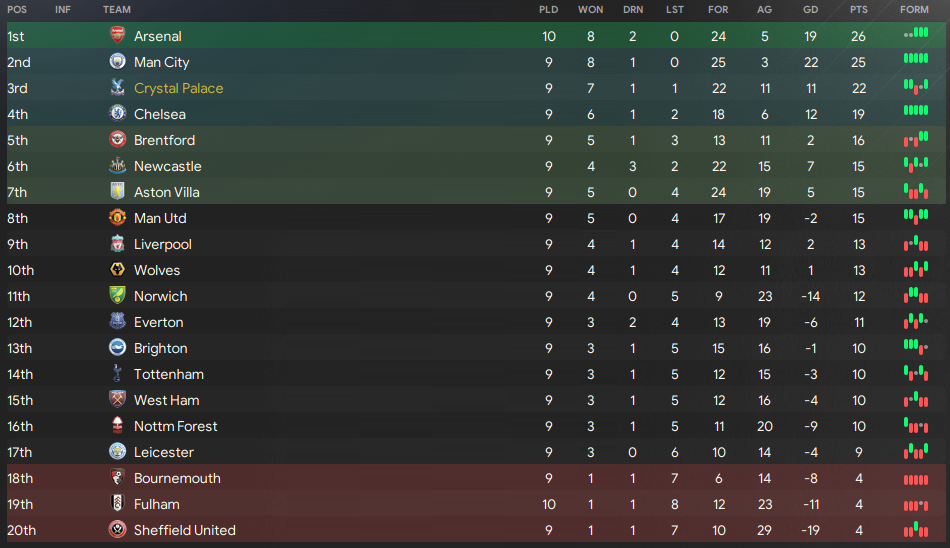Sort by the WON column header

tap(591, 10)
